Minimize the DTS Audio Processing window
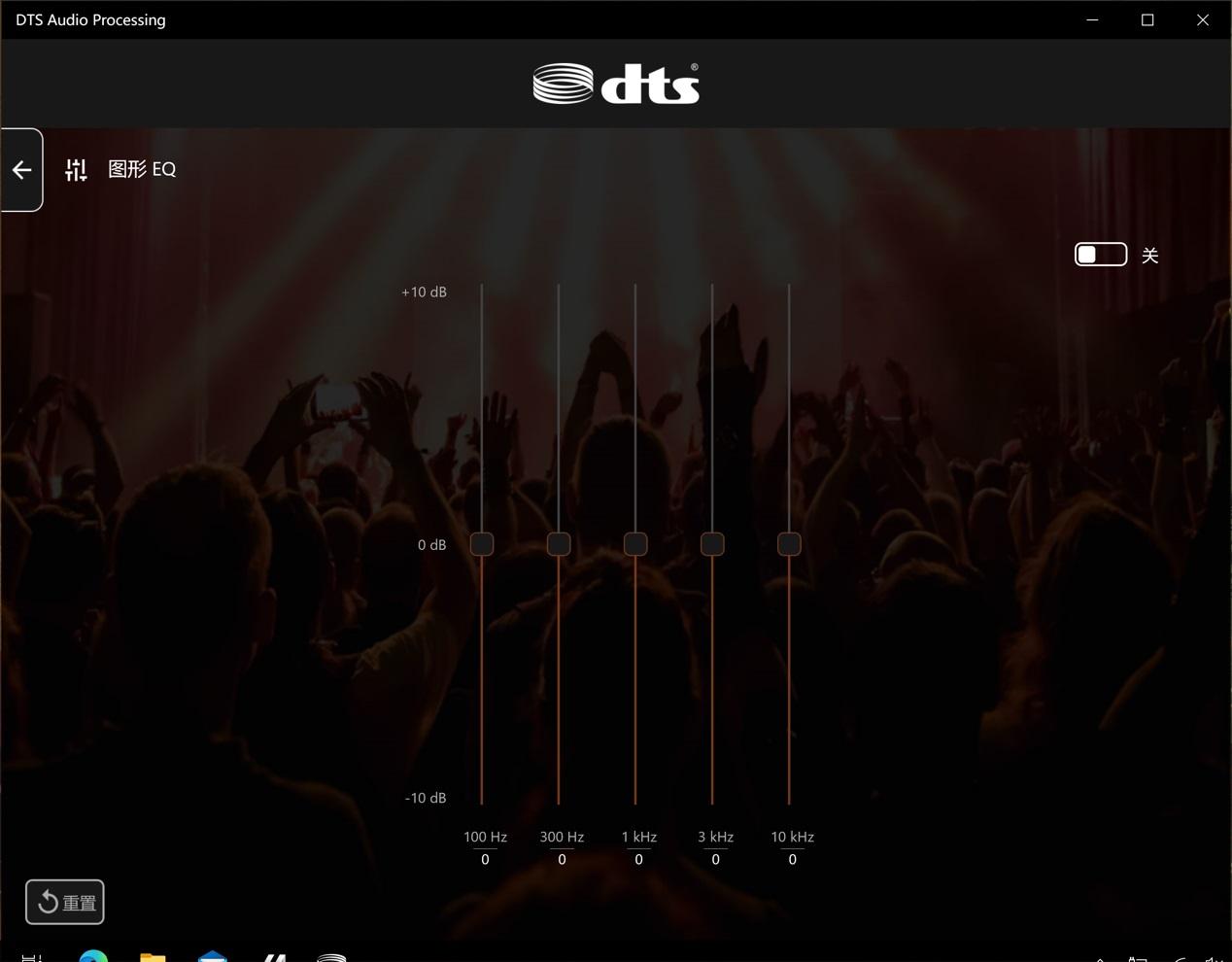Image resolution: width=1232 pixels, height=962 pixels. coord(1092,19)
